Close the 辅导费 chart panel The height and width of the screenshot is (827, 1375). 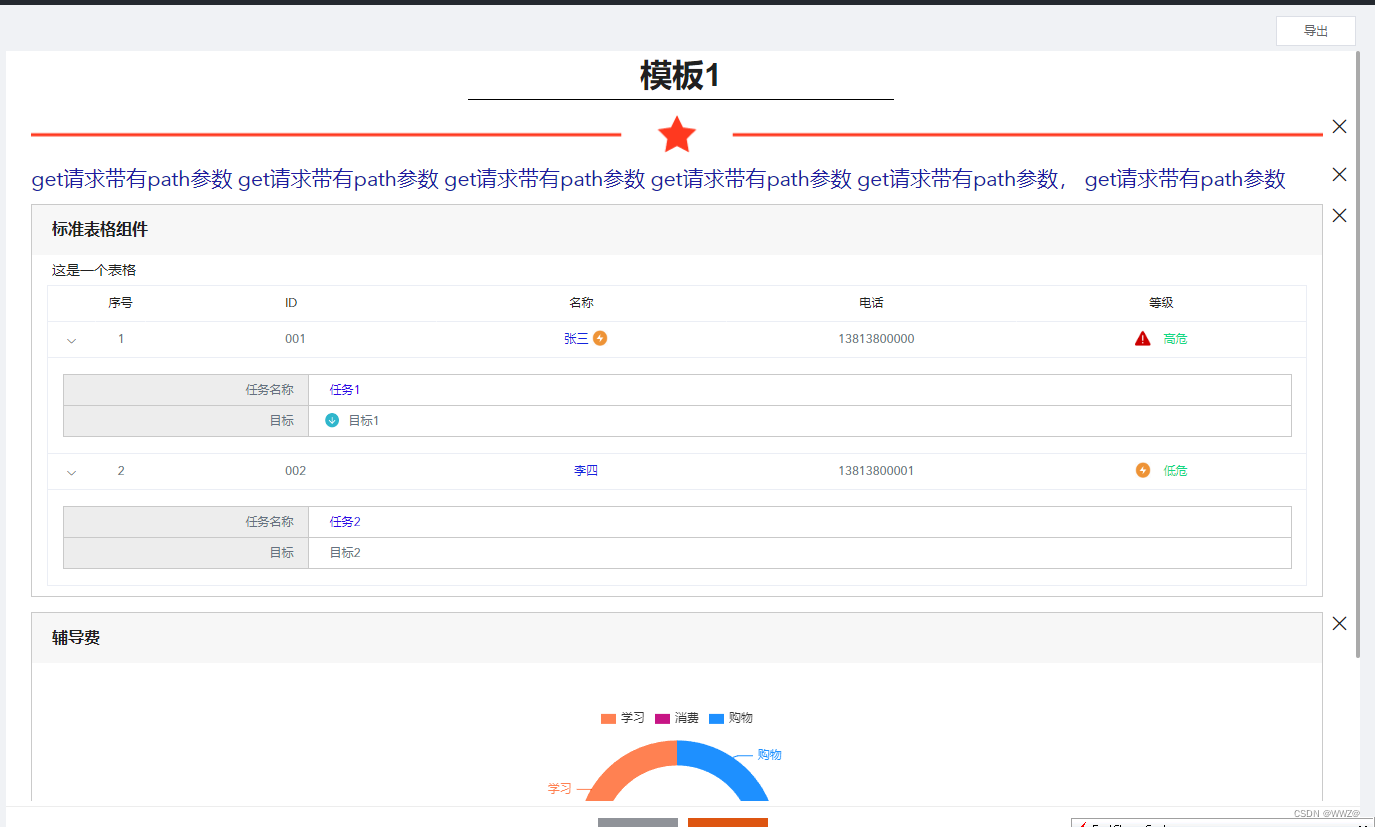point(1339,623)
